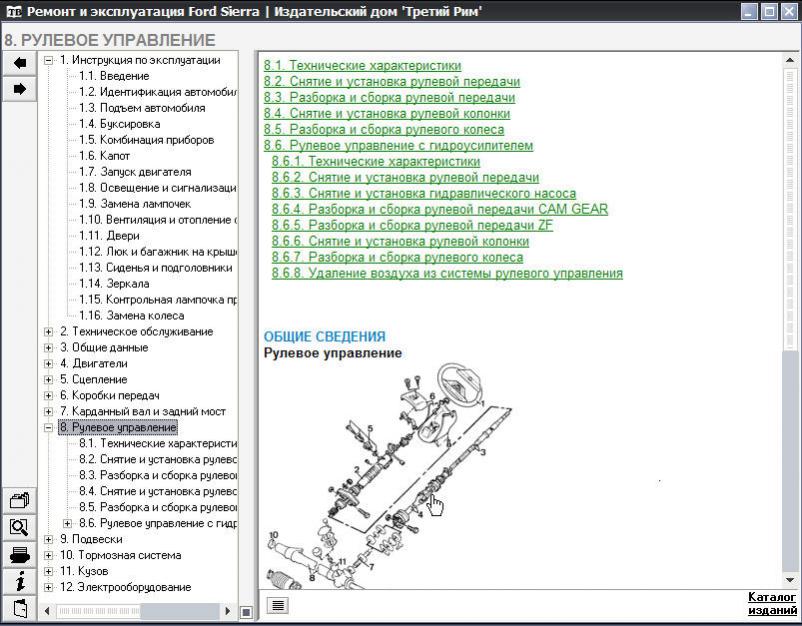This screenshot has width=802, height=626.
Task: Collapse '1. Инструкция по эксплуатации' node
Action: 49,60
